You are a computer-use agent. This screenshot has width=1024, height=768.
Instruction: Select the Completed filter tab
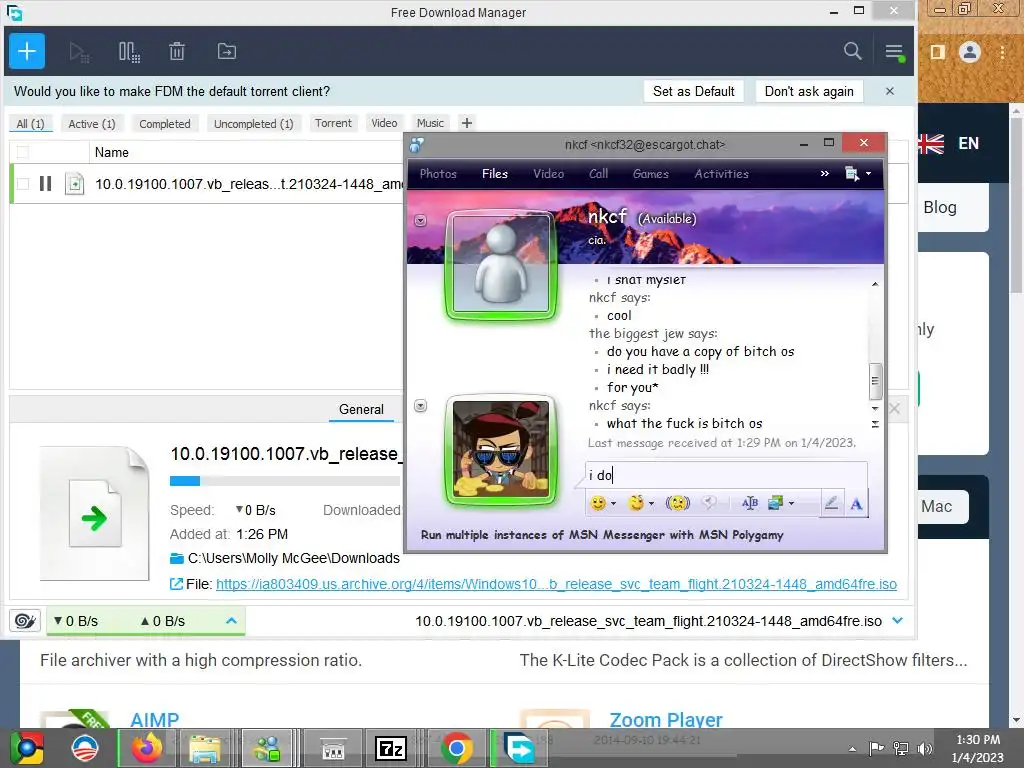165,123
